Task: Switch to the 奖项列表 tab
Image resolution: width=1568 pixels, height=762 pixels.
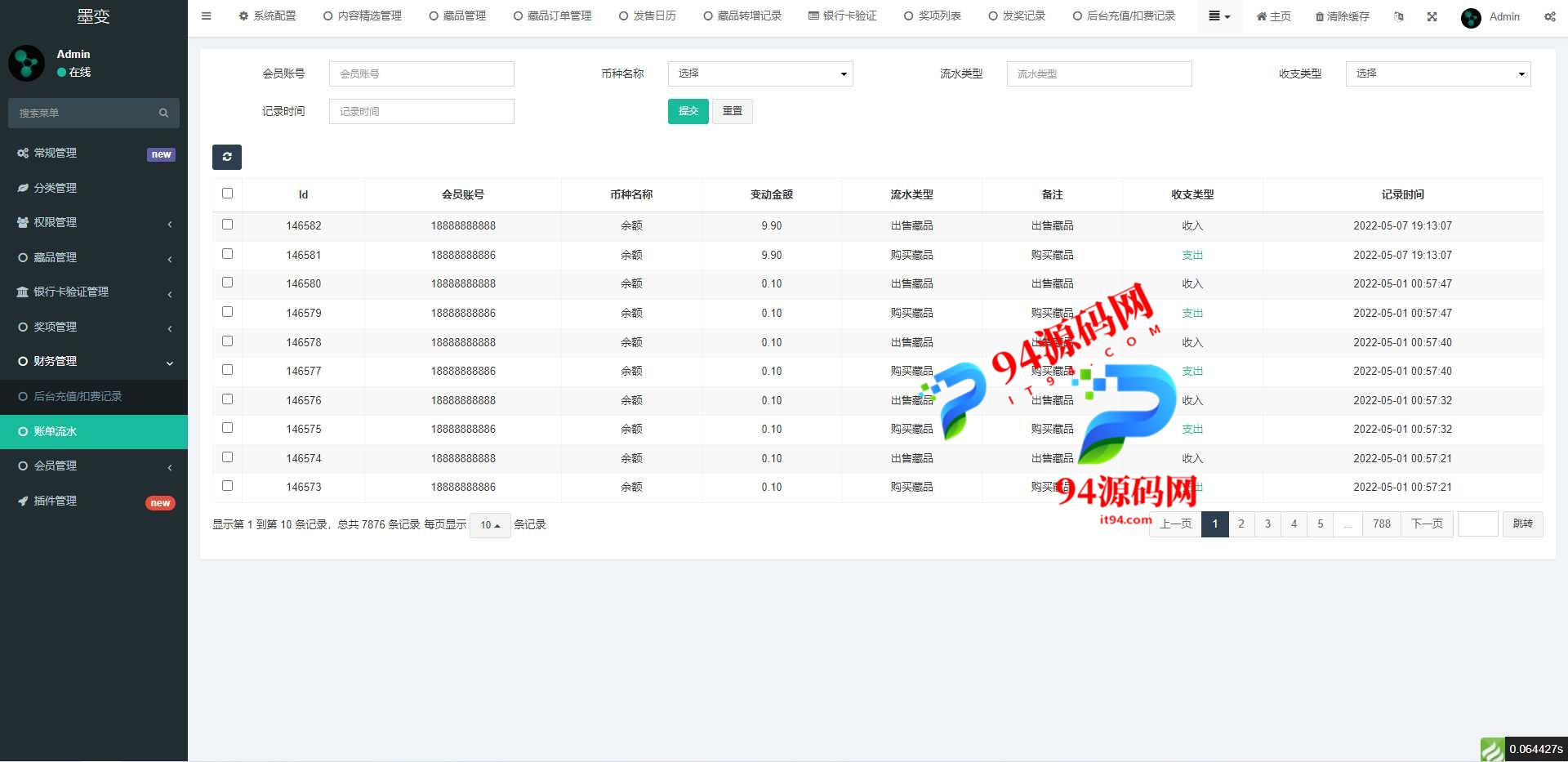Action: click(x=933, y=16)
